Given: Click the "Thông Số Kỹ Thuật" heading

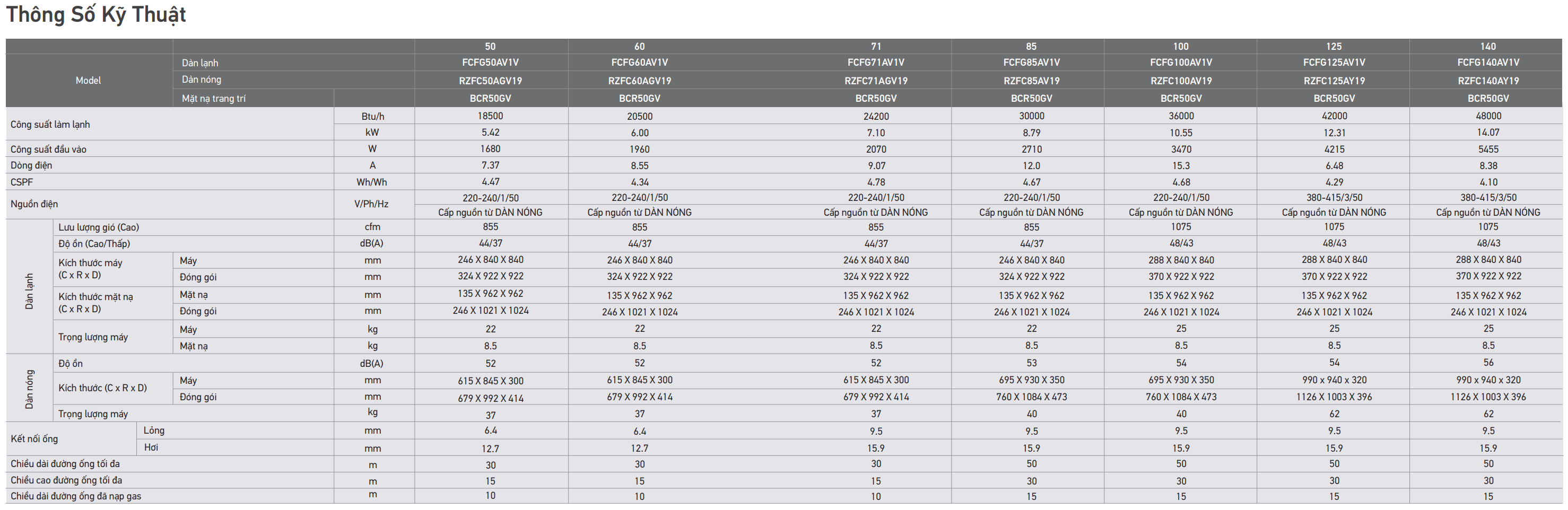Looking at the screenshot, I should 96,15.
